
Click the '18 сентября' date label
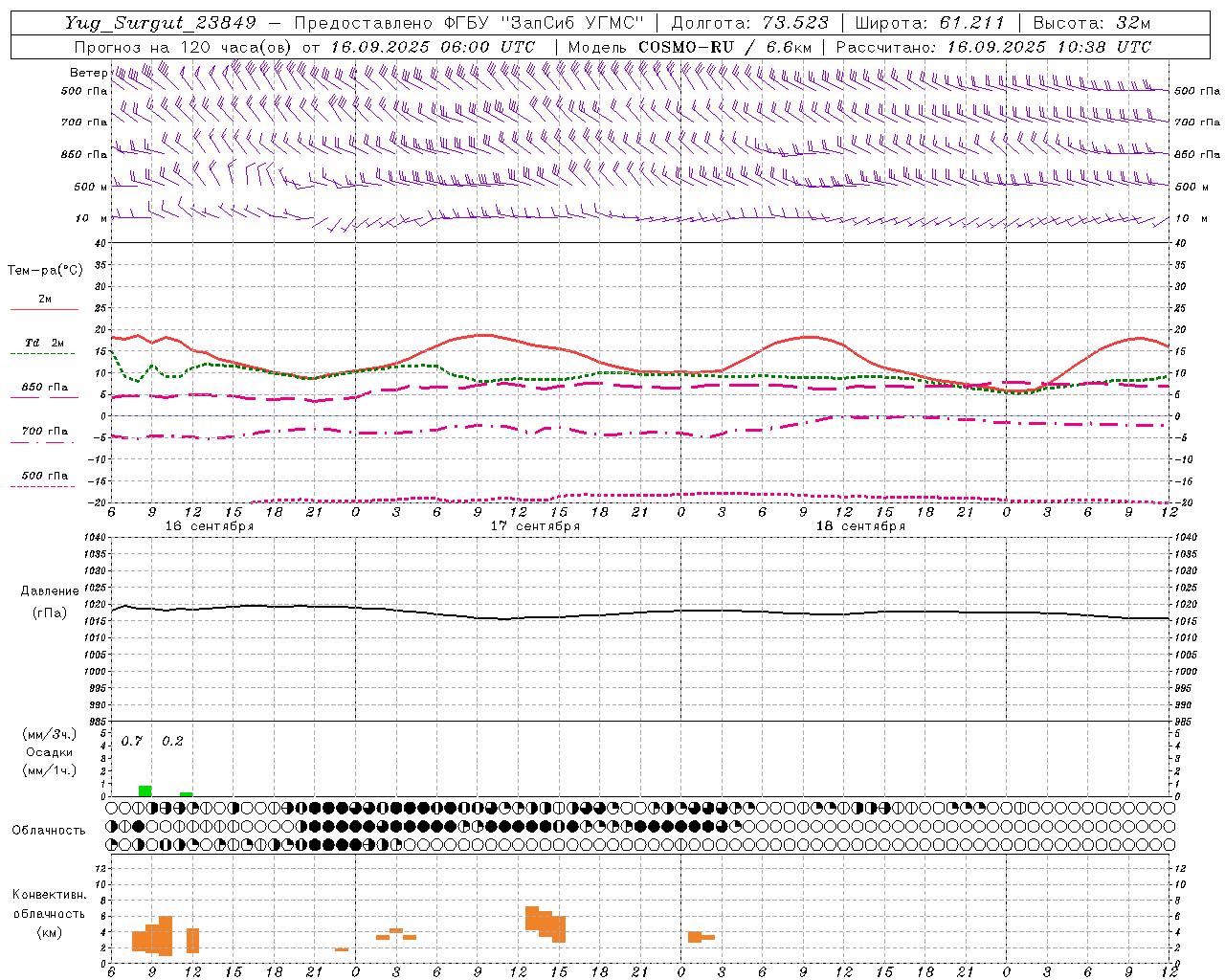click(x=860, y=526)
